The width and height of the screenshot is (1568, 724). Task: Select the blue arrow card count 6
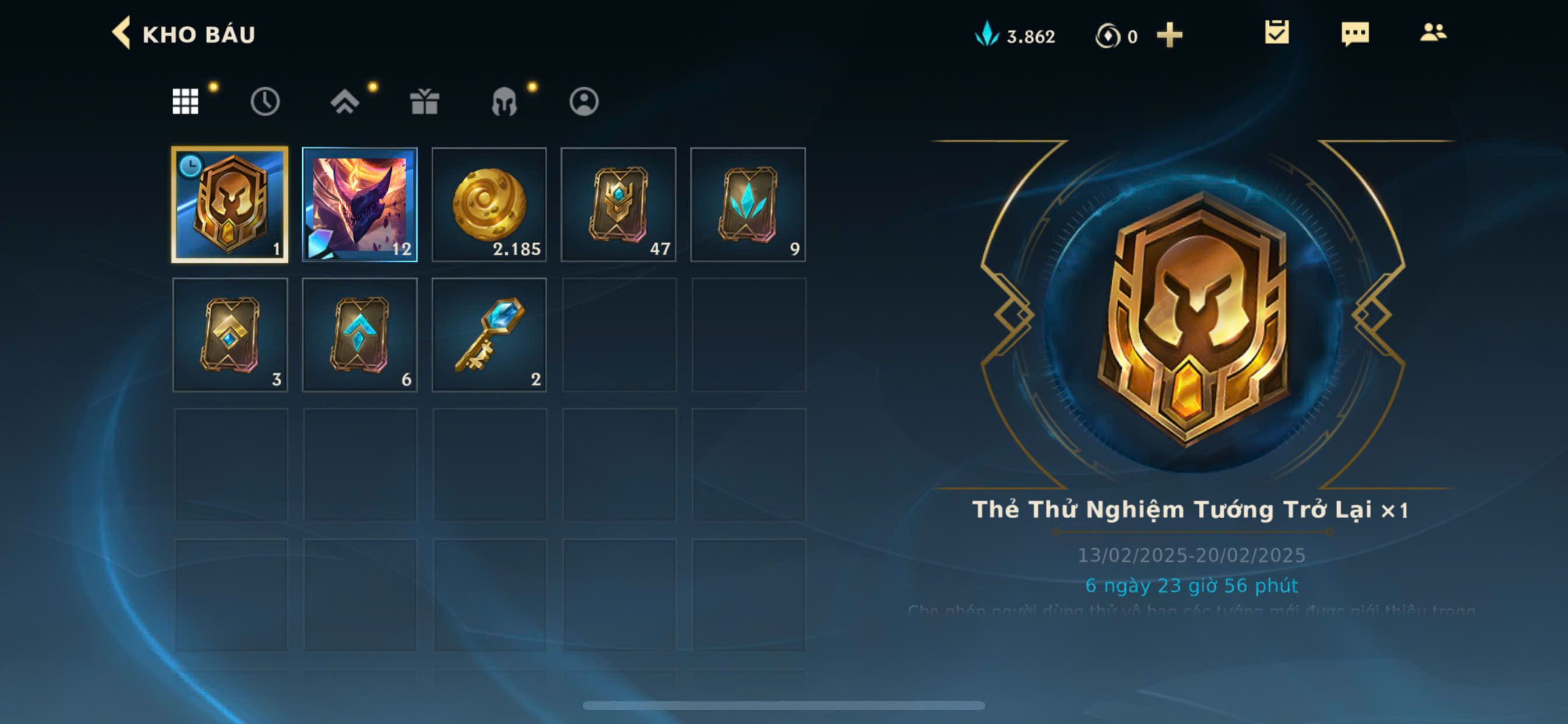click(360, 335)
